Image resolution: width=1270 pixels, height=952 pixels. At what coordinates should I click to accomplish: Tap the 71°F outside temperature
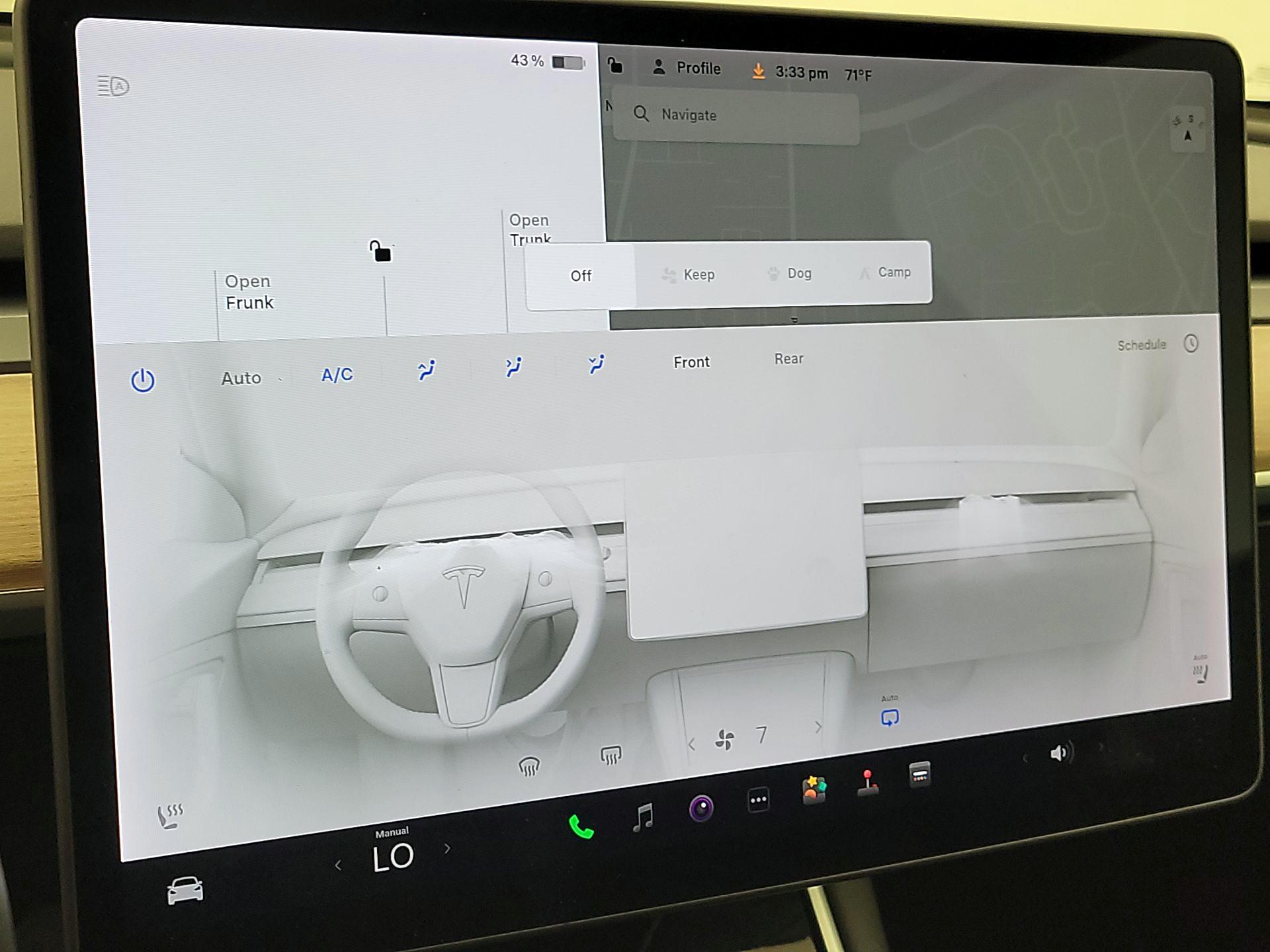coord(858,75)
